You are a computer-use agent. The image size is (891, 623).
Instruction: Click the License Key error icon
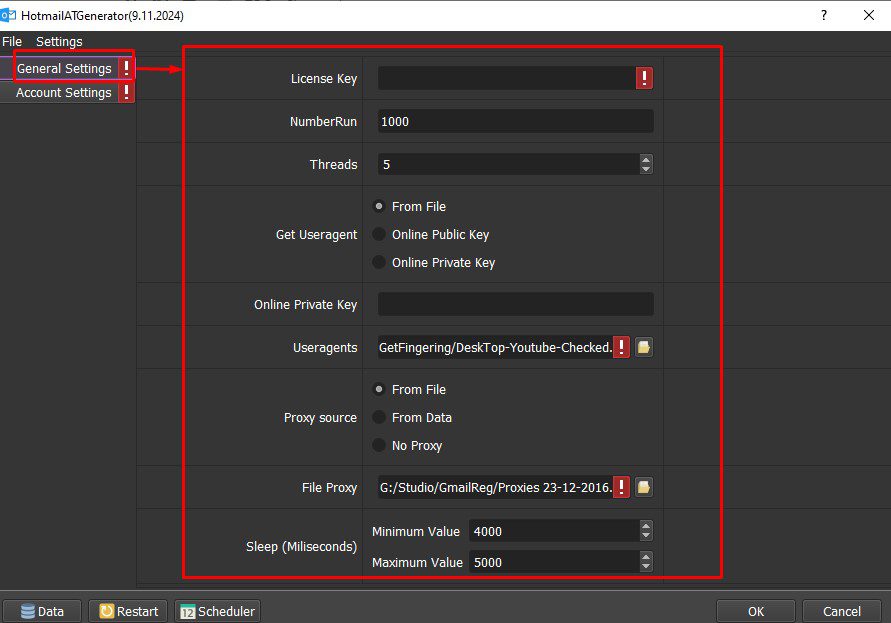644,78
